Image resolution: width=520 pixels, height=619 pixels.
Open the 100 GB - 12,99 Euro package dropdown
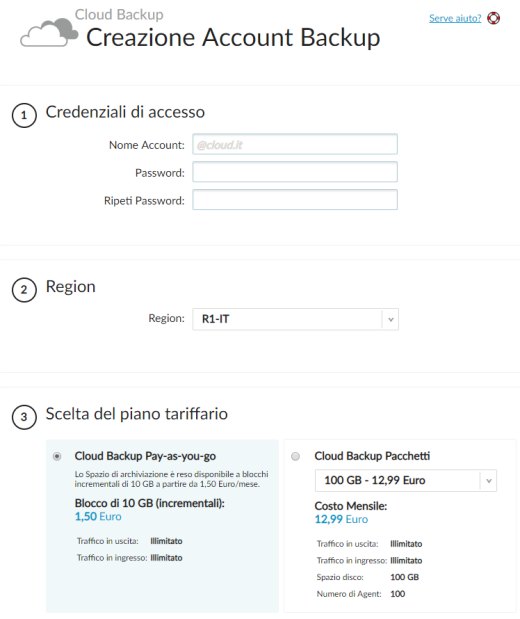tap(405, 480)
